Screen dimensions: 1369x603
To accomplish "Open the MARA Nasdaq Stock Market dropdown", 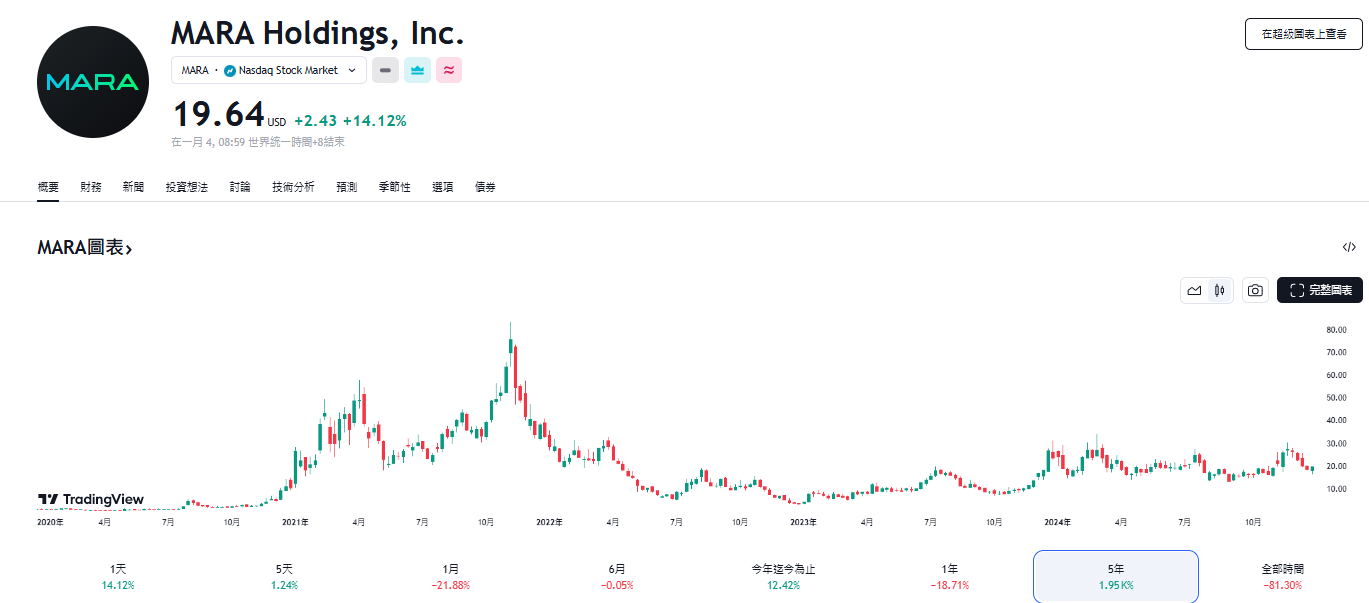I will (x=269, y=70).
